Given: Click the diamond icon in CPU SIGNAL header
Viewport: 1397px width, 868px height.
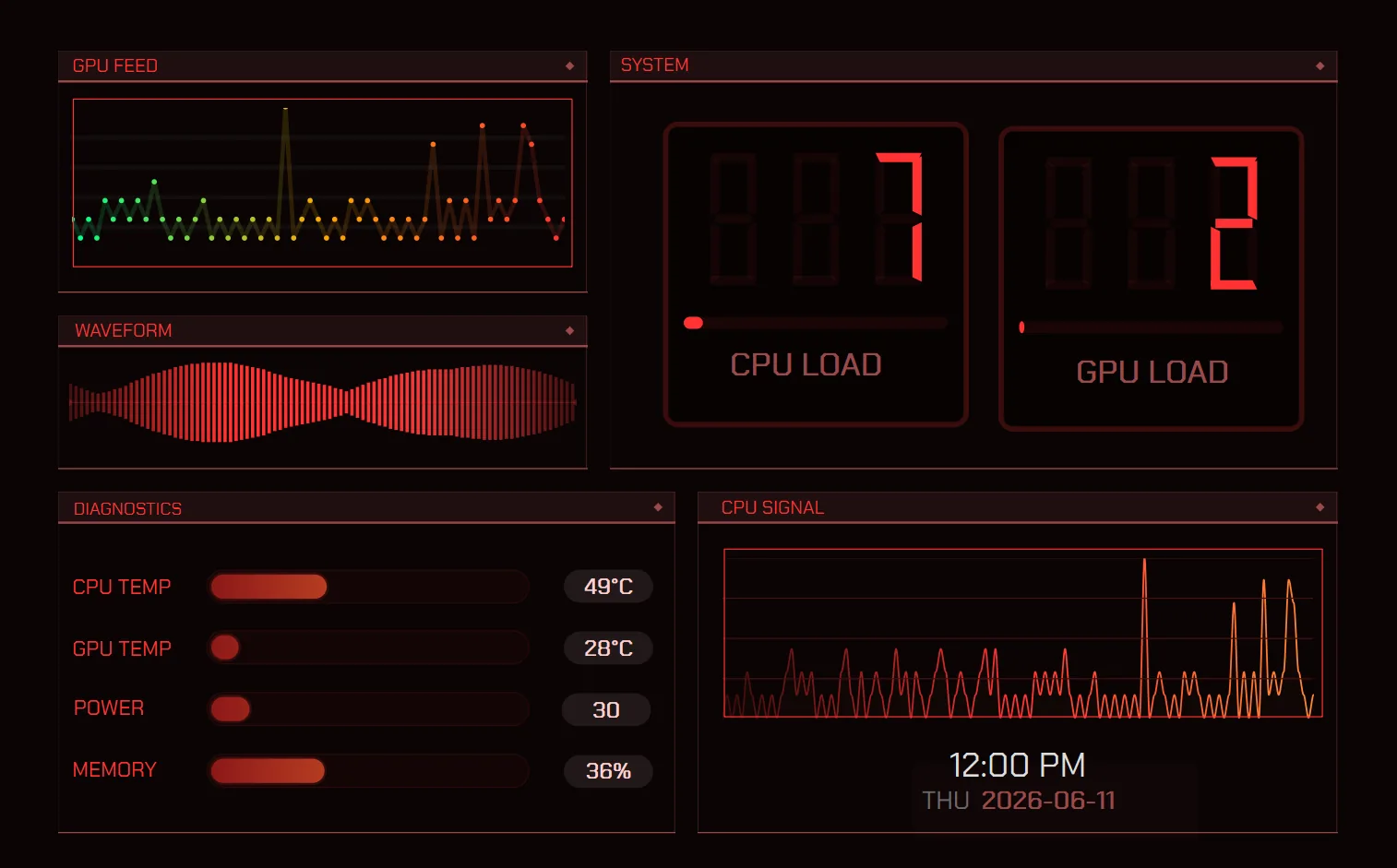Looking at the screenshot, I should tap(1320, 507).
